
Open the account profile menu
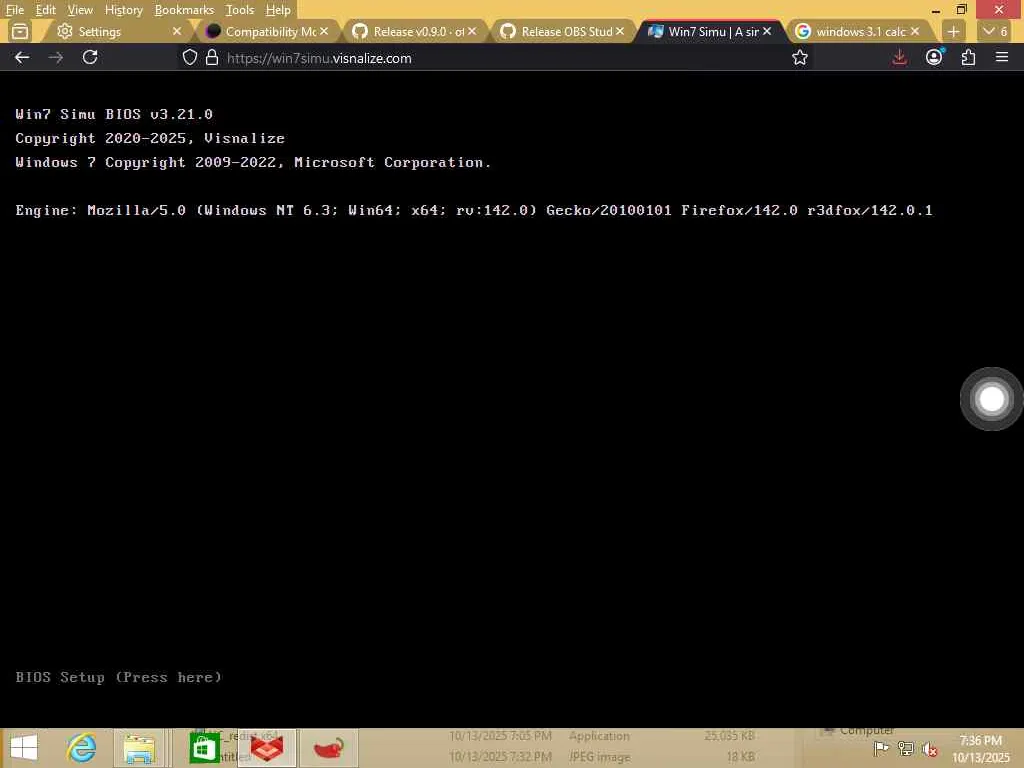point(934,58)
